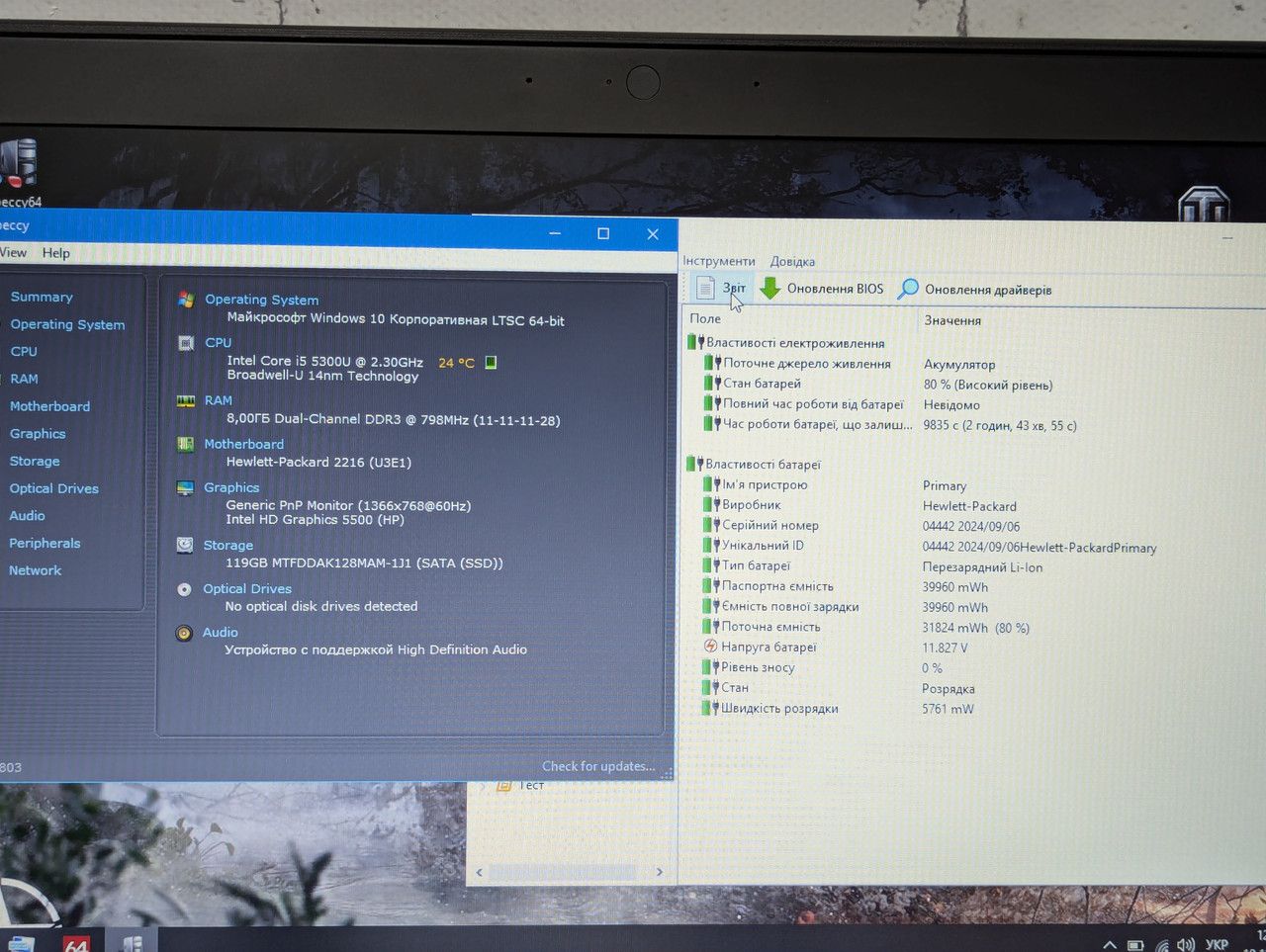Select Optical Drives in the Speccy sidebar
Screen dimensions: 1266x952
[x=54, y=488]
